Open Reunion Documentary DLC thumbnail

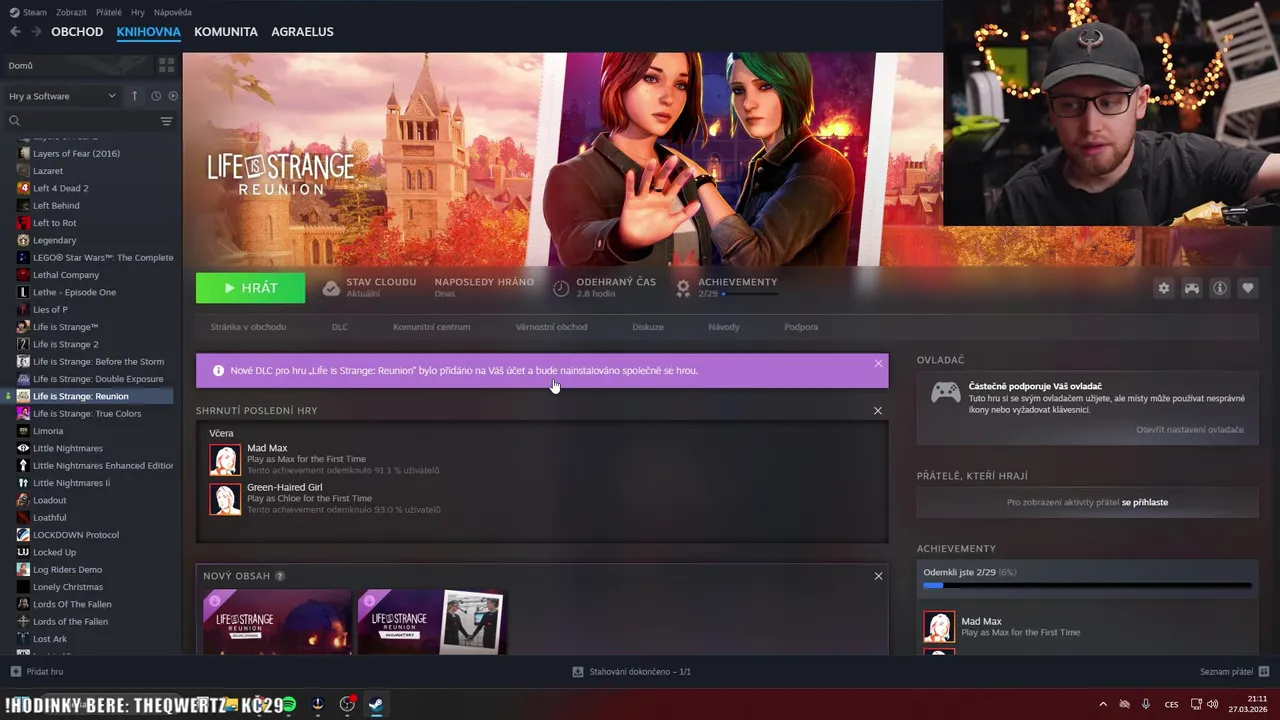coord(432,622)
